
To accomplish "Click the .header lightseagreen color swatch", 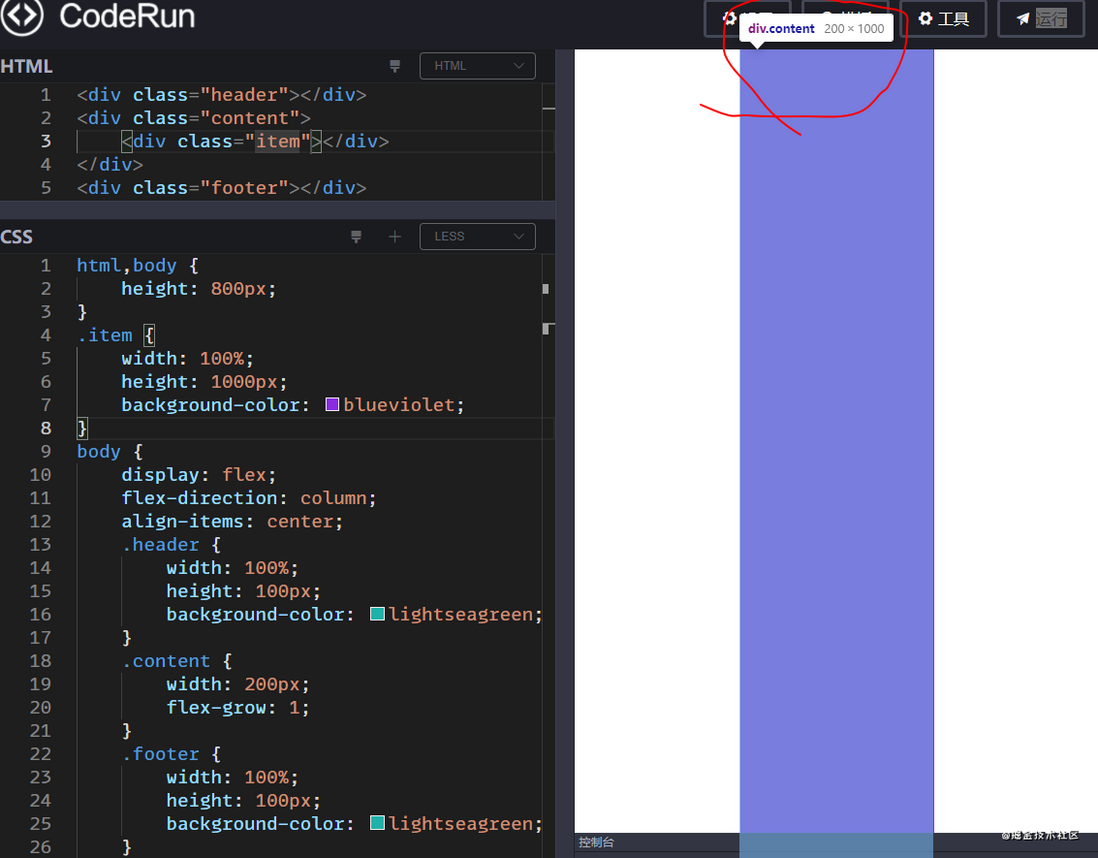I will click(377, 614).
